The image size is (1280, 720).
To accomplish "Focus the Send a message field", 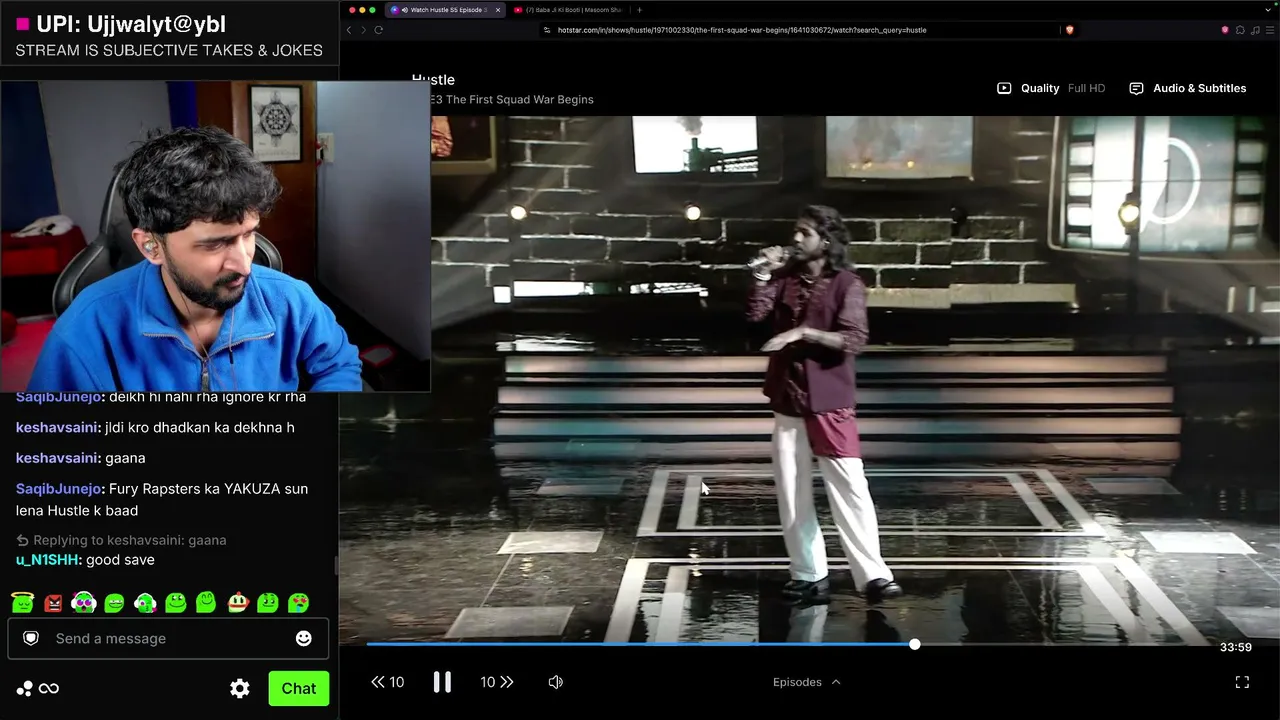I will tap(168, 638).
